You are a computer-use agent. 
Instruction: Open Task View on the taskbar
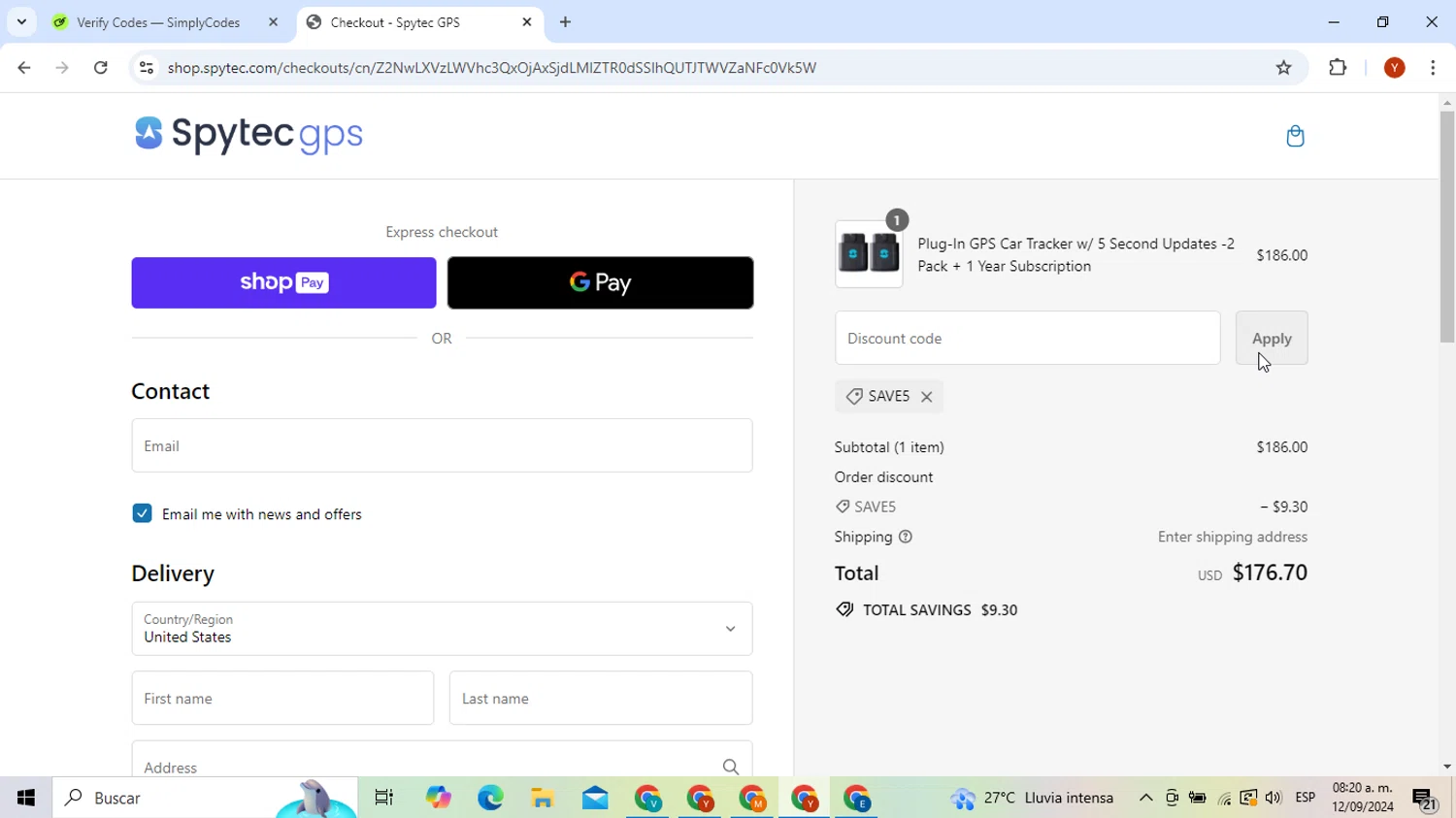pos(384,798)
